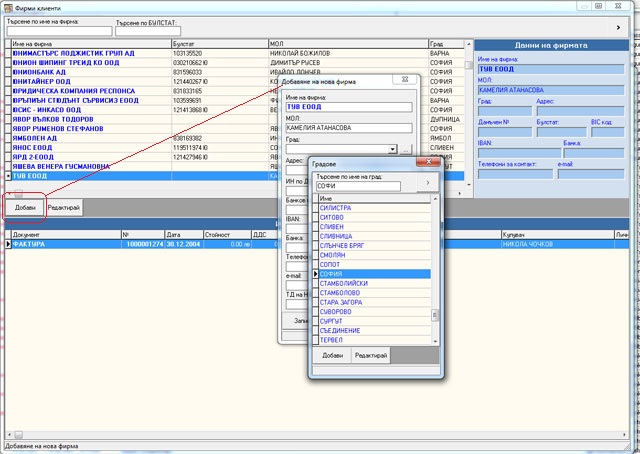640x454 pixels.
Task: Click the МОЛ field with КАМЕЛИЯ АТАНАСОВА in the add dialog
Action: point(349,128)
